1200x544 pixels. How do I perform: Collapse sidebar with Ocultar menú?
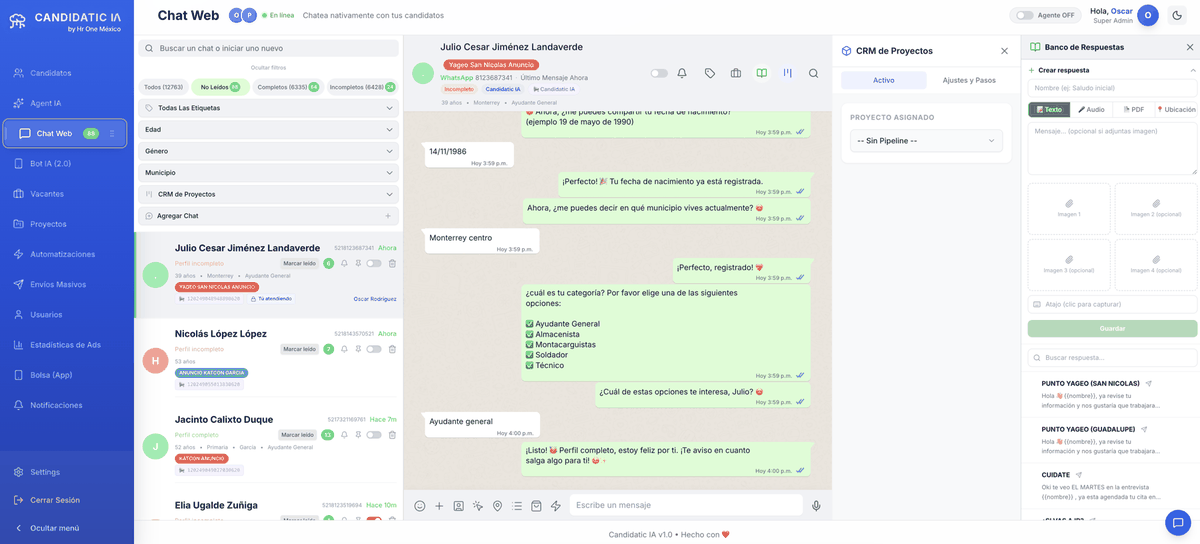click(54, 528)
